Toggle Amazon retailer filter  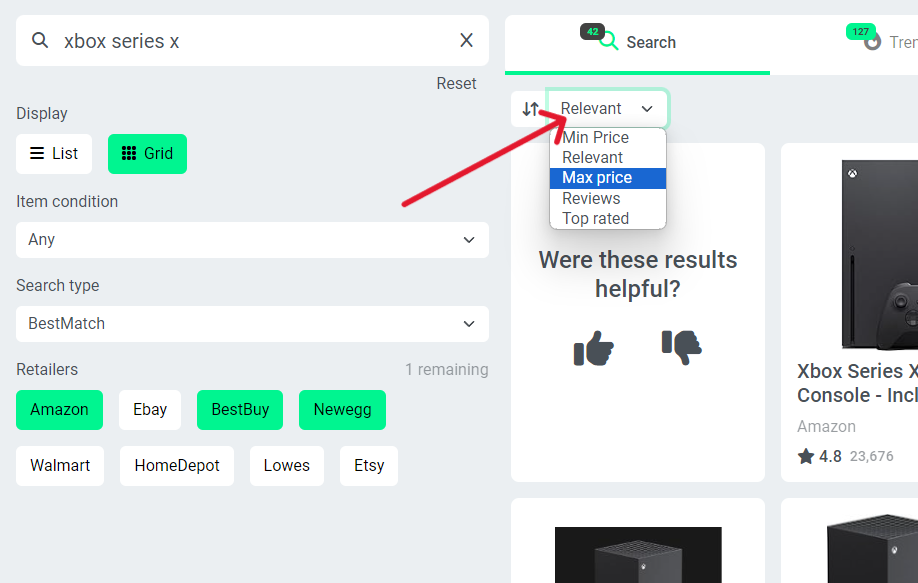[x=59, y=410]
